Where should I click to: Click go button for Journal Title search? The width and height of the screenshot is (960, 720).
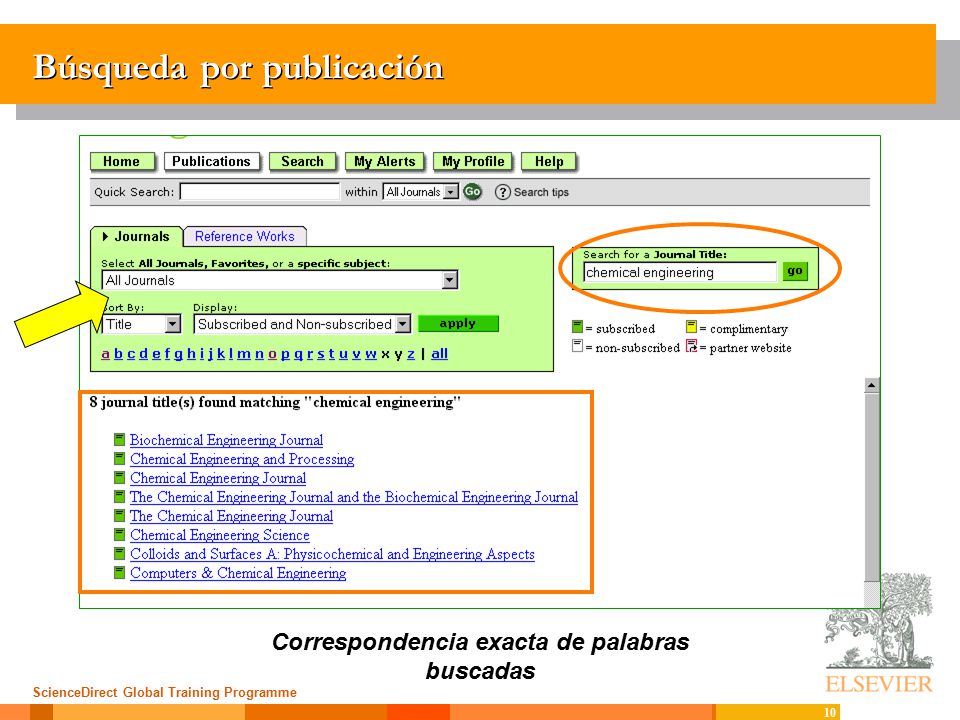point(795,271)
